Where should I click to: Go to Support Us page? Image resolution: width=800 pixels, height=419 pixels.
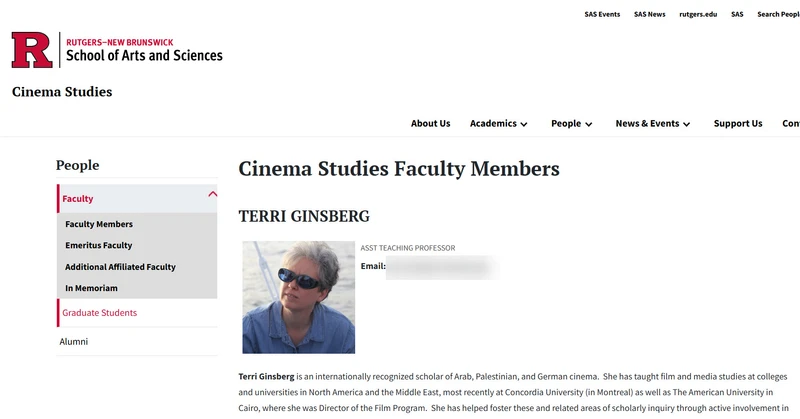tap(738, 124)
